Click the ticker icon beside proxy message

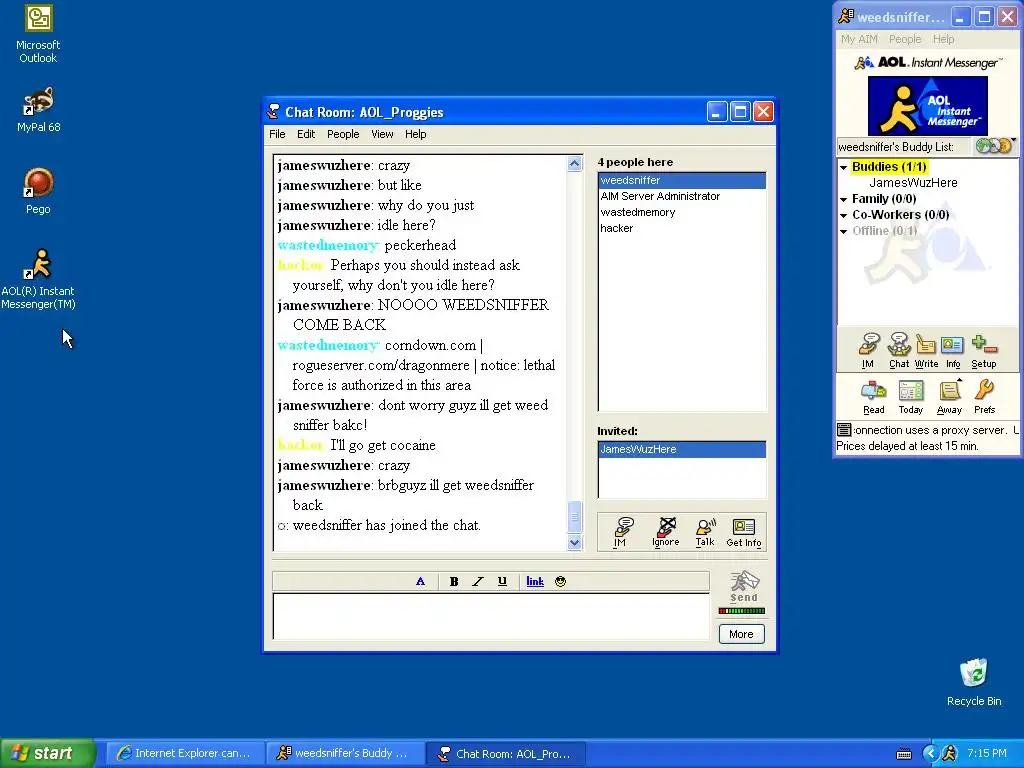pyautogui.click(x=844, y=430)
